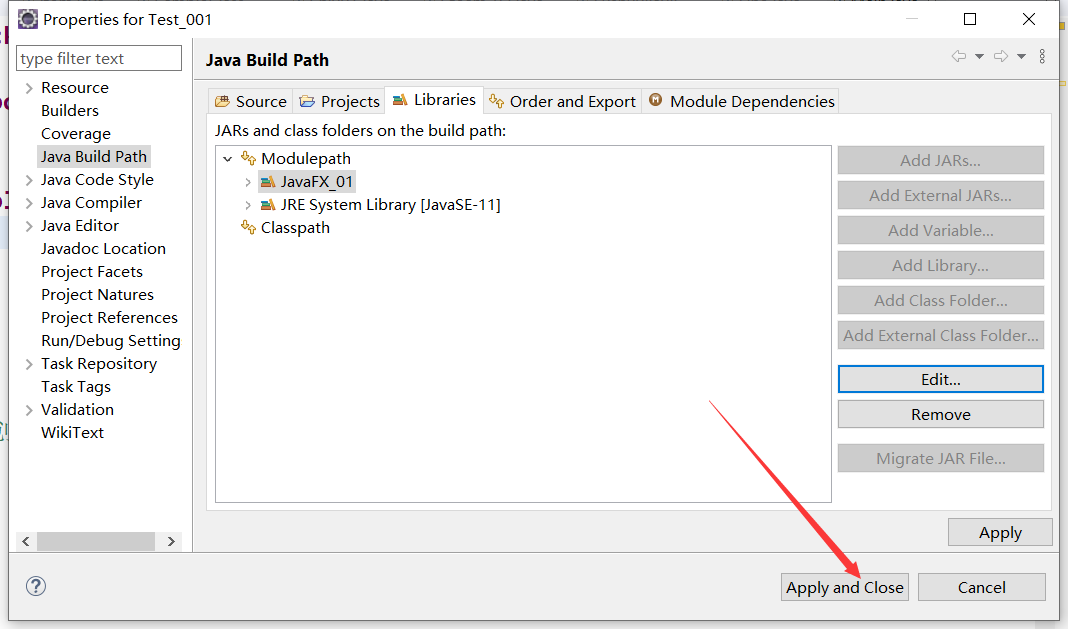Viewport: 1068px width, 629px height.
Task: Click the Modulepath key icon
Action: point(248,158)
